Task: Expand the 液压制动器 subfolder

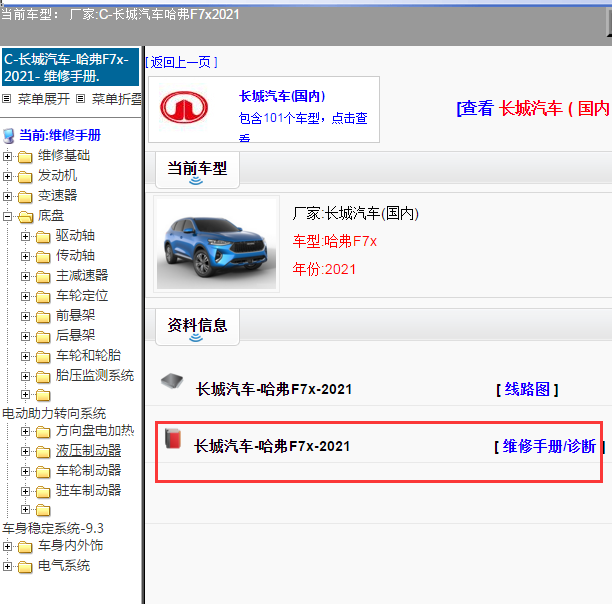Action: click(x=25, y=451)
